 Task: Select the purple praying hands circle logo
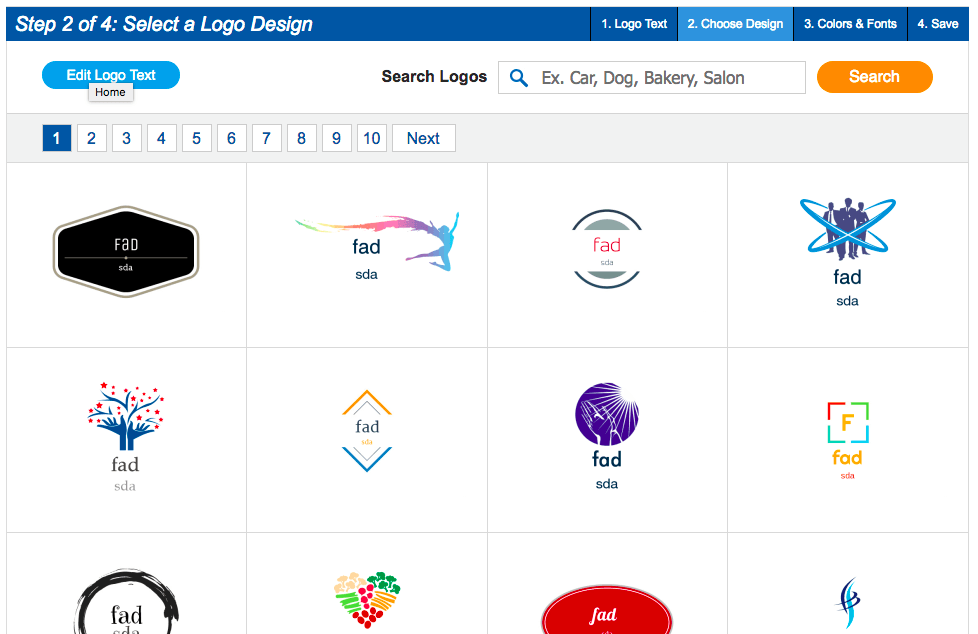pos(607,436)
